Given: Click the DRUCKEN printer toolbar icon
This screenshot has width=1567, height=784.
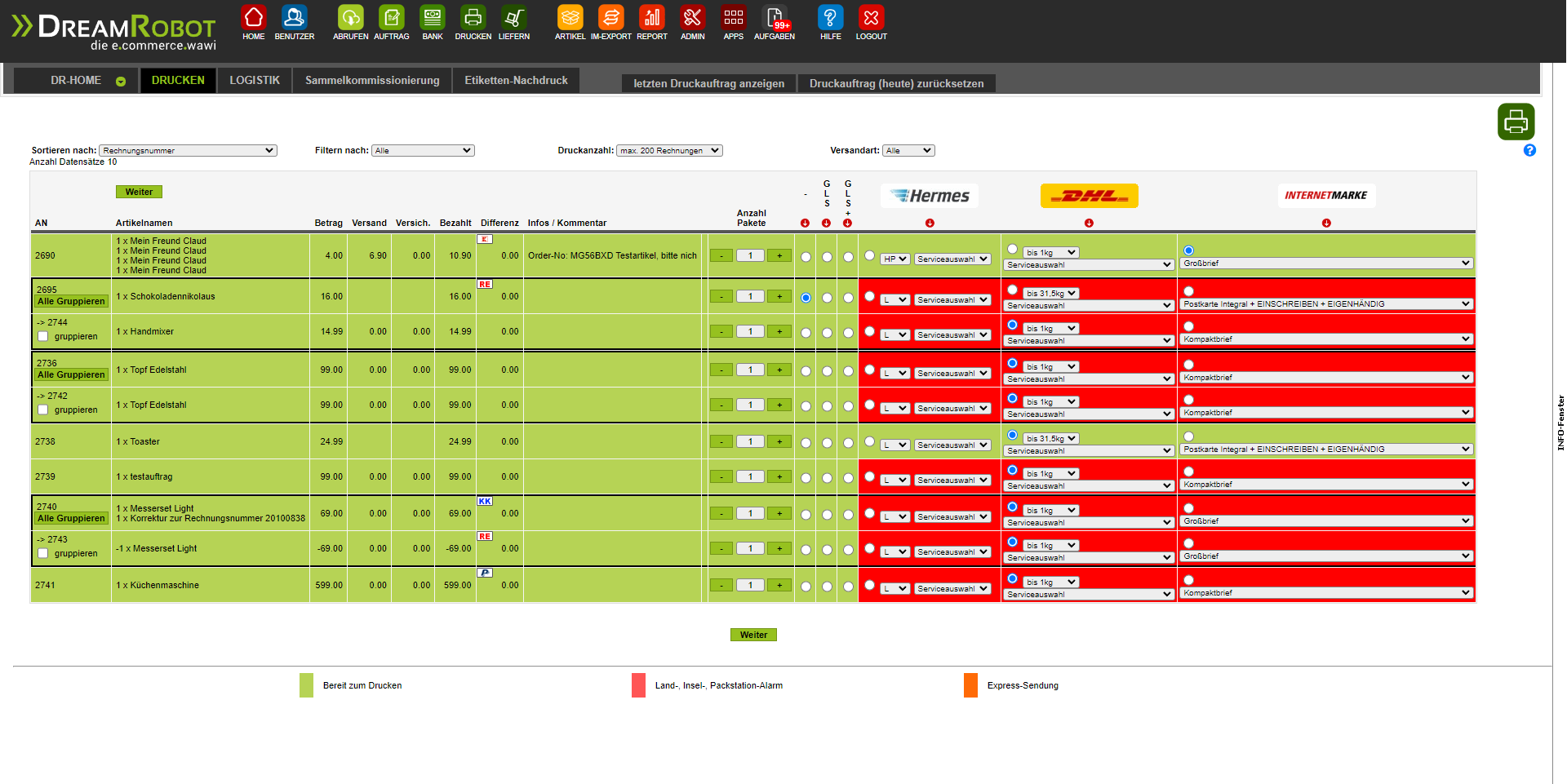Looking at the screenshot, I should pos(473,17).
